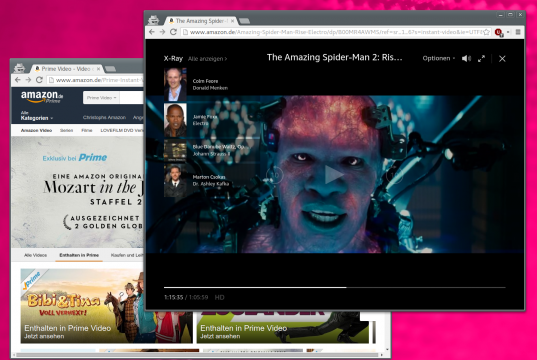Reload the Prime Video browser page
The height and width of the screenshot is (360, 537).
coord(39,80)
